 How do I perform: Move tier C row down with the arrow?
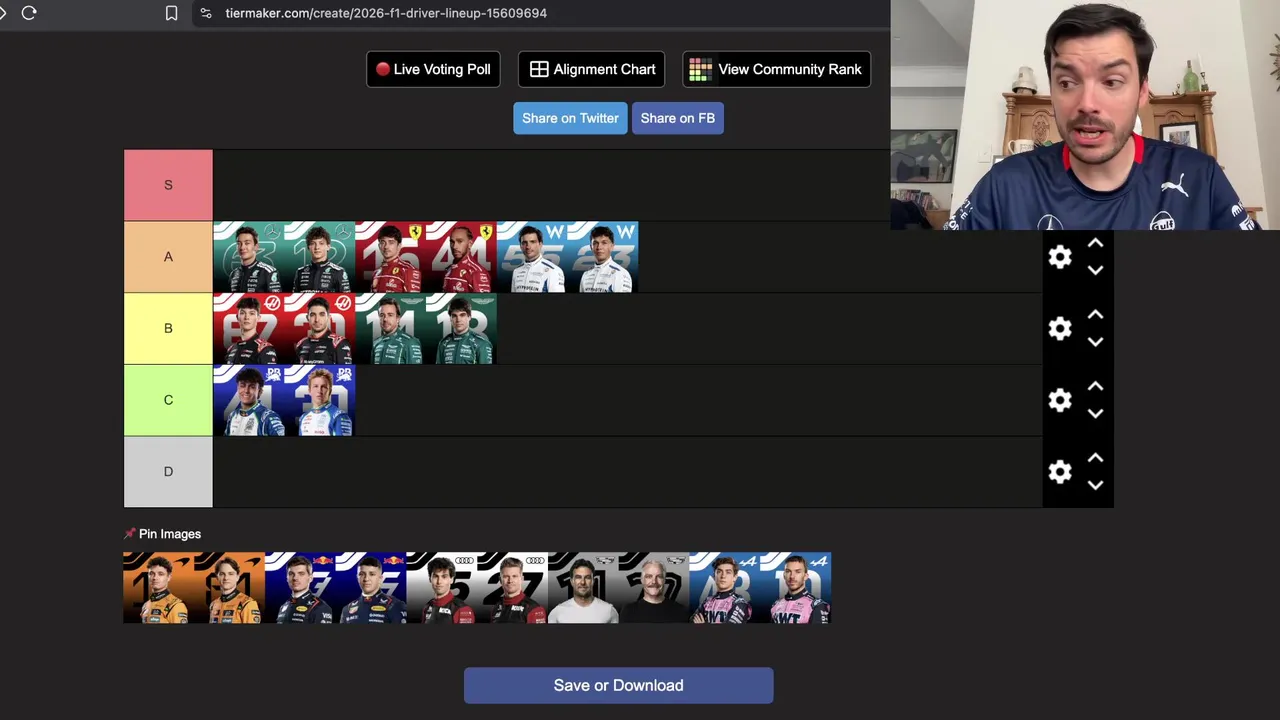1095,413
